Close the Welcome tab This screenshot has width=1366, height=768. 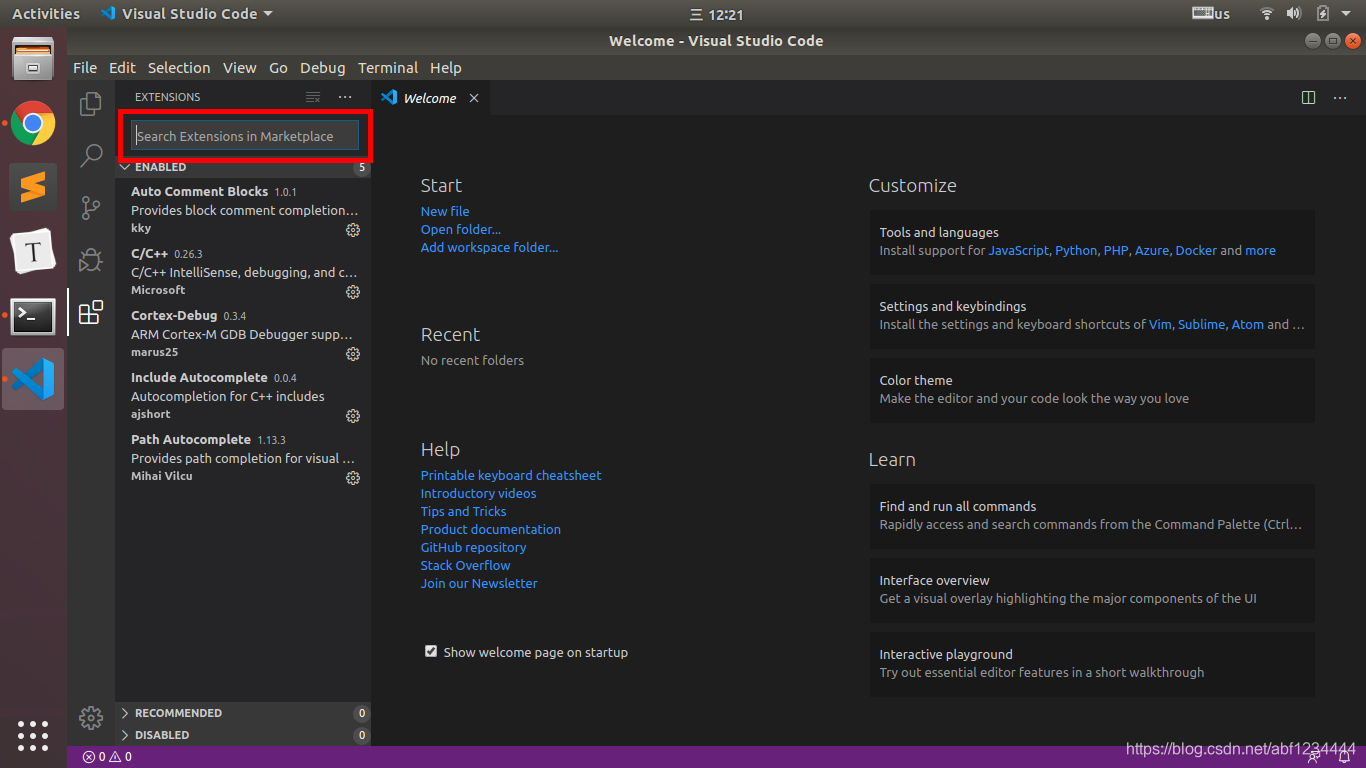point(474,98)
